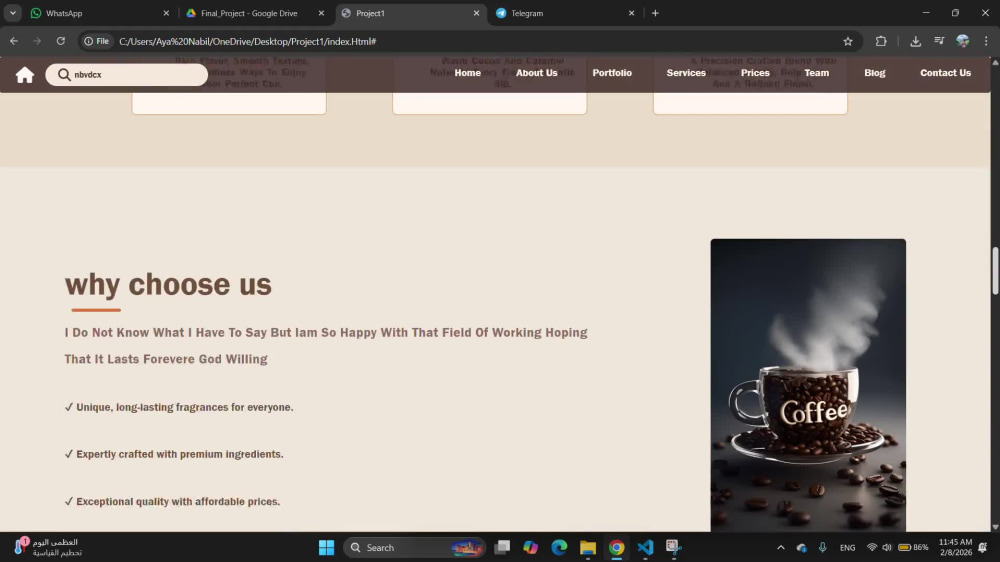Click the OneDrive cloud tray icon

pyautogui.click(x=802, y=547)
